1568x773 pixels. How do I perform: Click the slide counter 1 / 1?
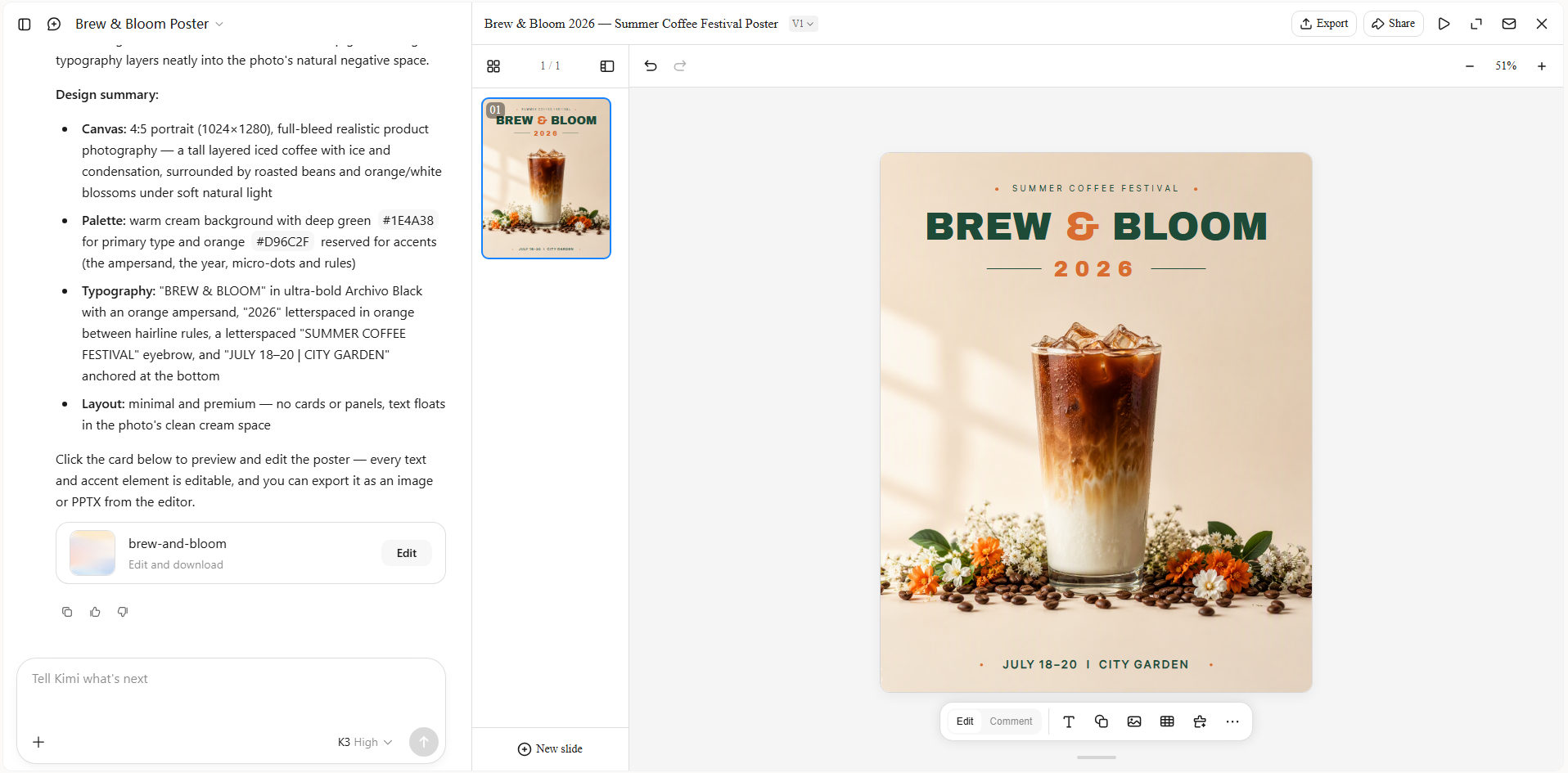point(550,66)
